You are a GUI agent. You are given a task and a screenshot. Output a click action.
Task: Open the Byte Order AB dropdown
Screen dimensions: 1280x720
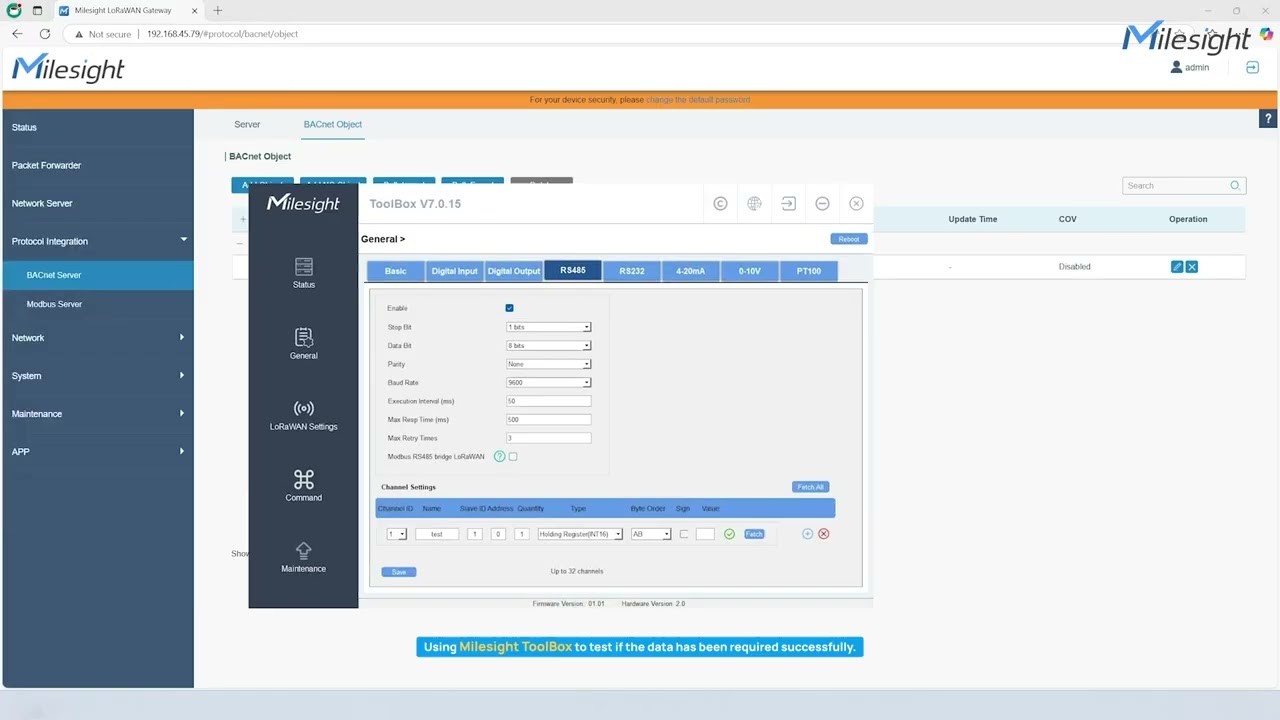652,534
